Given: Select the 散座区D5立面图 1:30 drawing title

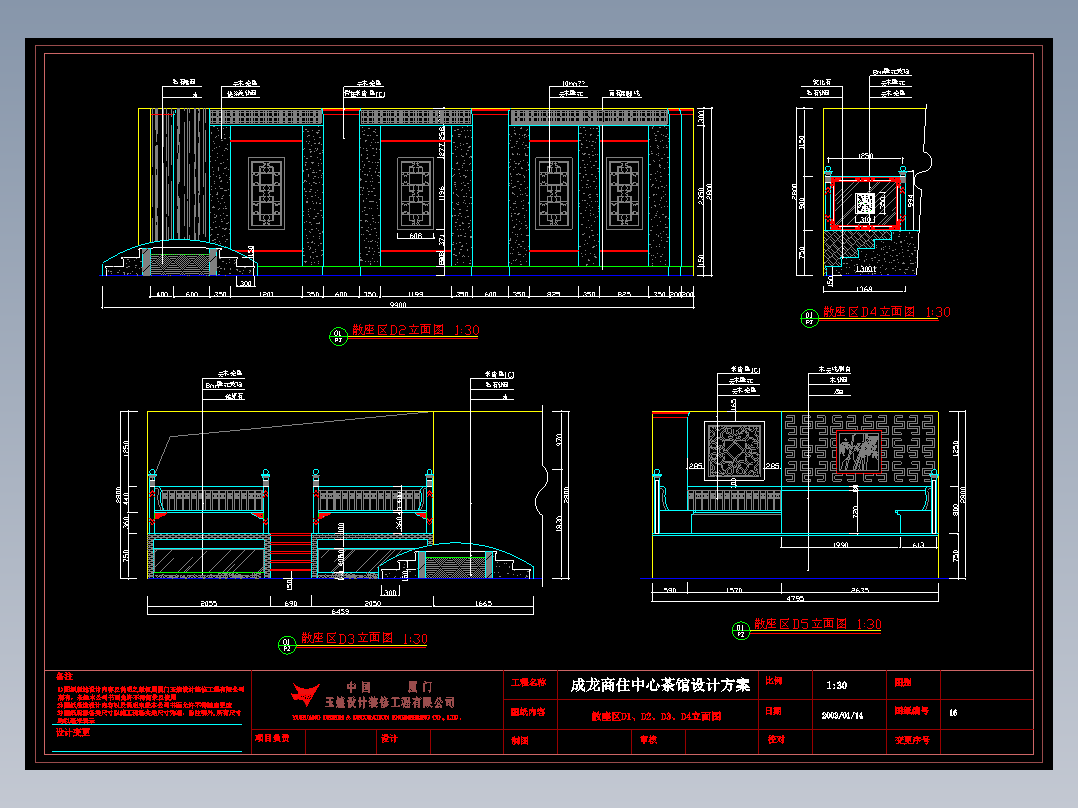Looking at the screenshot, I should 817,624.
